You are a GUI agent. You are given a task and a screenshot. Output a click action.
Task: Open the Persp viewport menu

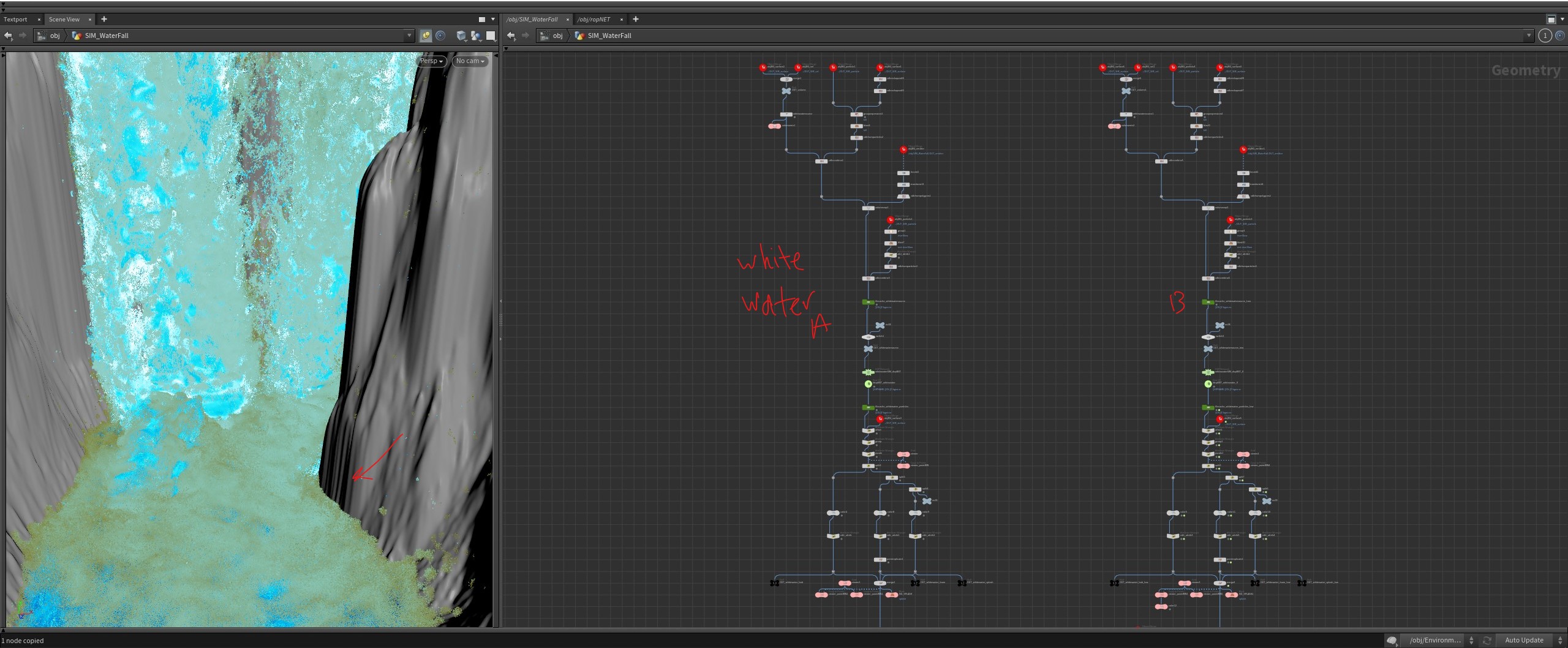click(x=431, y=61)
